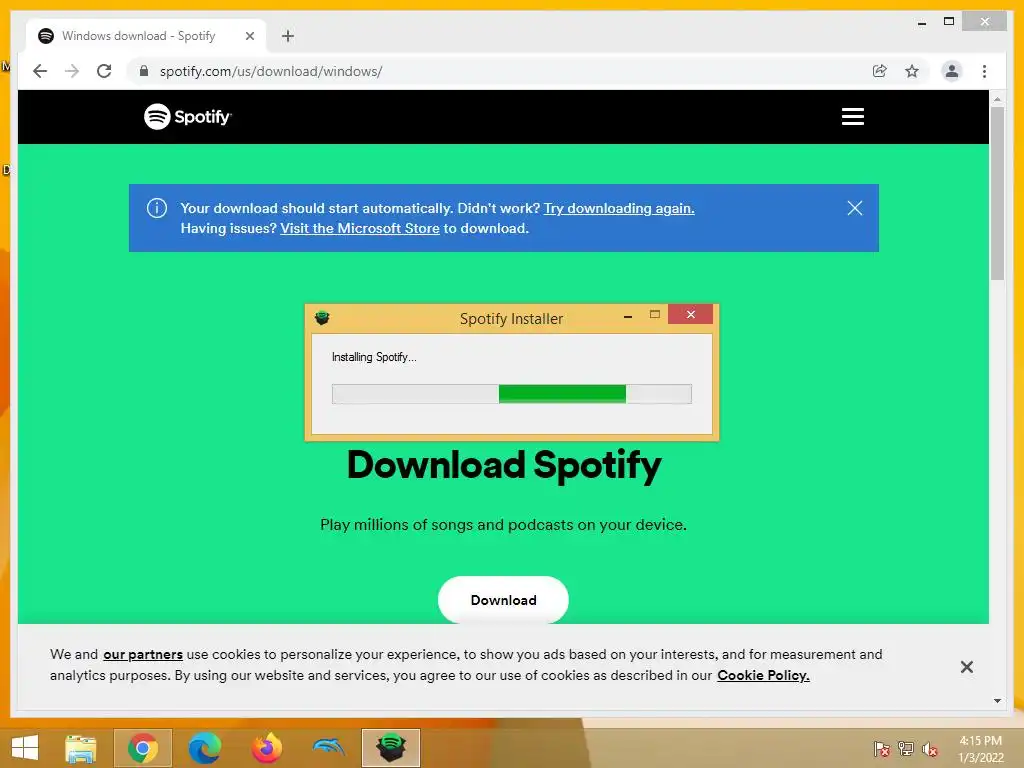Click the muted volume tray icon
Viewport: 1024px width, 768px height.
pyautogui.click(x=930, y=749)
